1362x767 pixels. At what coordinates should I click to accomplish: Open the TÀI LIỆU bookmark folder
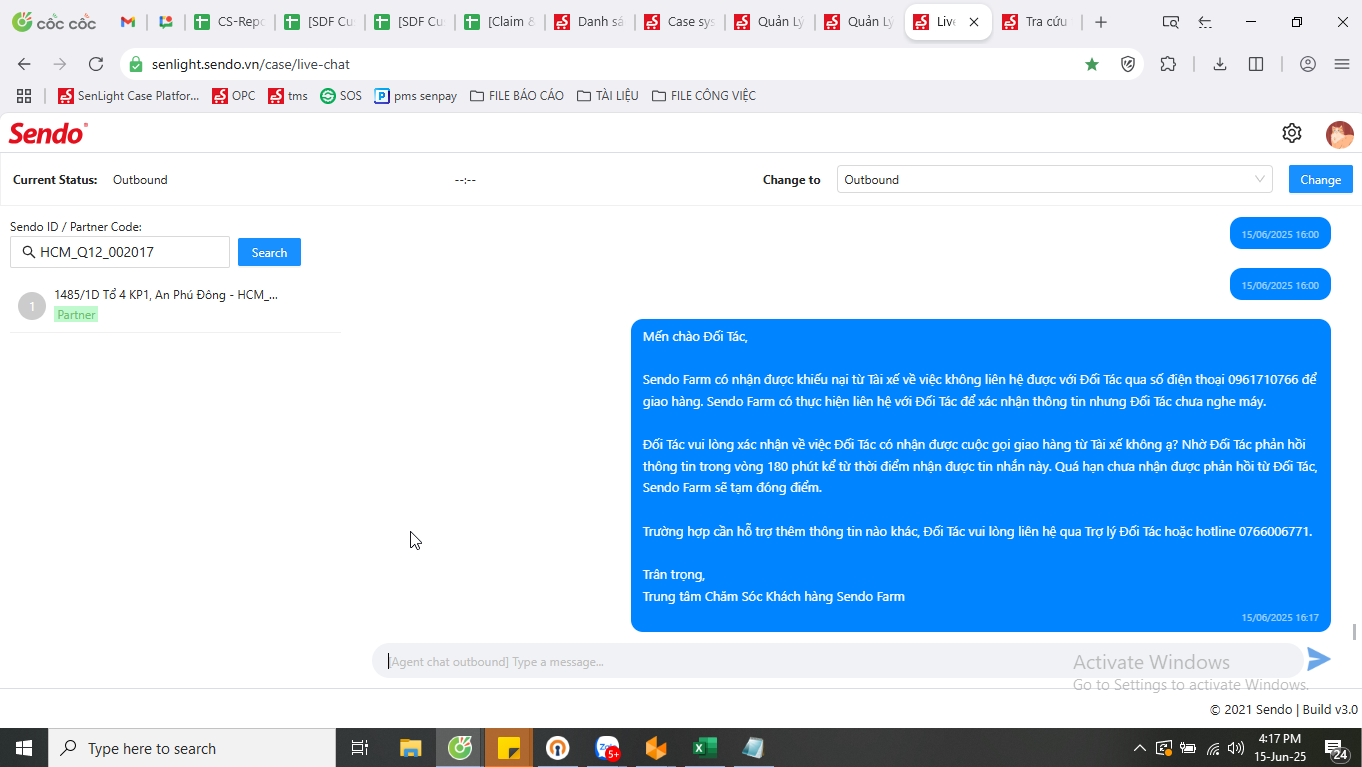(x=608, y=96)
